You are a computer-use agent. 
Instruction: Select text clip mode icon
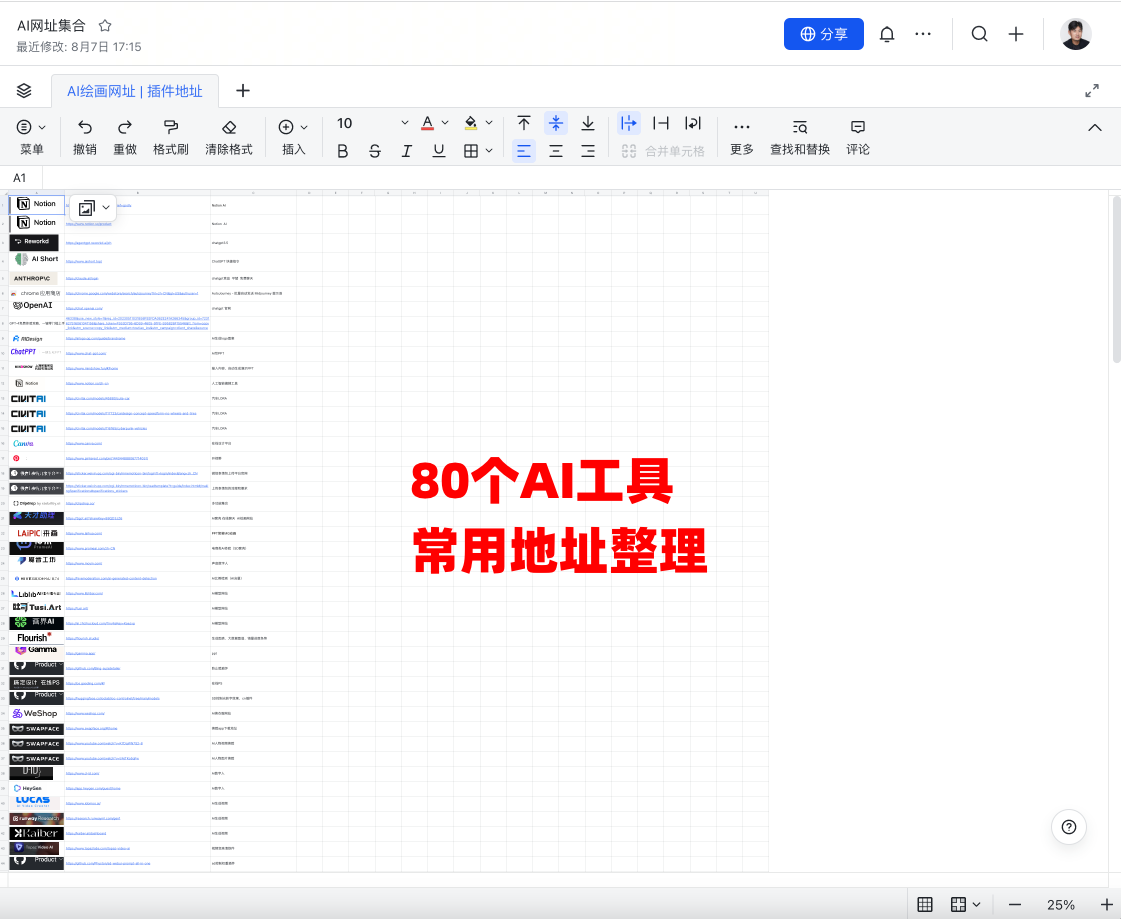pyautogui.click(x=661, y=123)
